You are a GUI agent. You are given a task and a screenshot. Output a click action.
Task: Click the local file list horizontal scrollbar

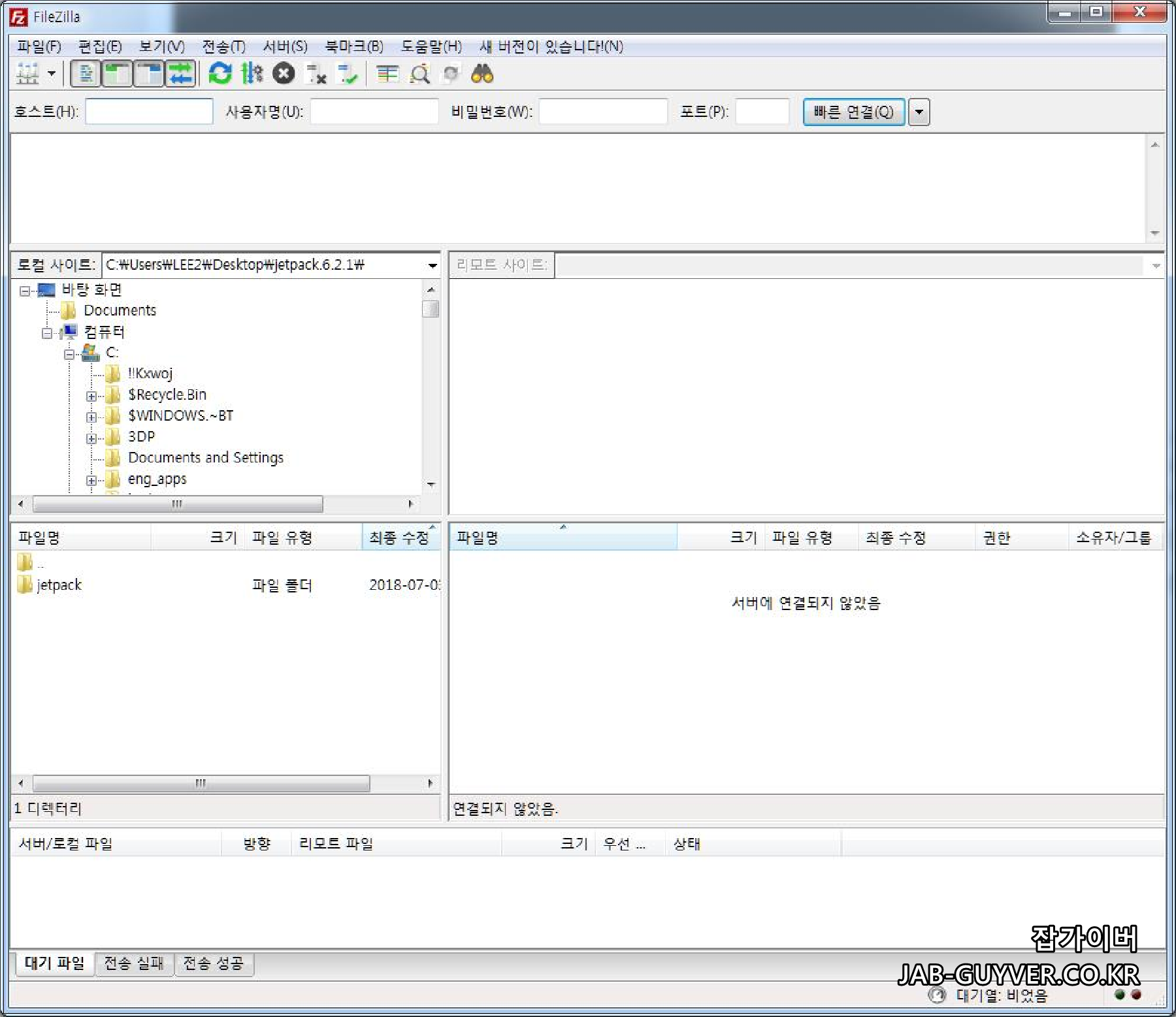coord(201,783)
